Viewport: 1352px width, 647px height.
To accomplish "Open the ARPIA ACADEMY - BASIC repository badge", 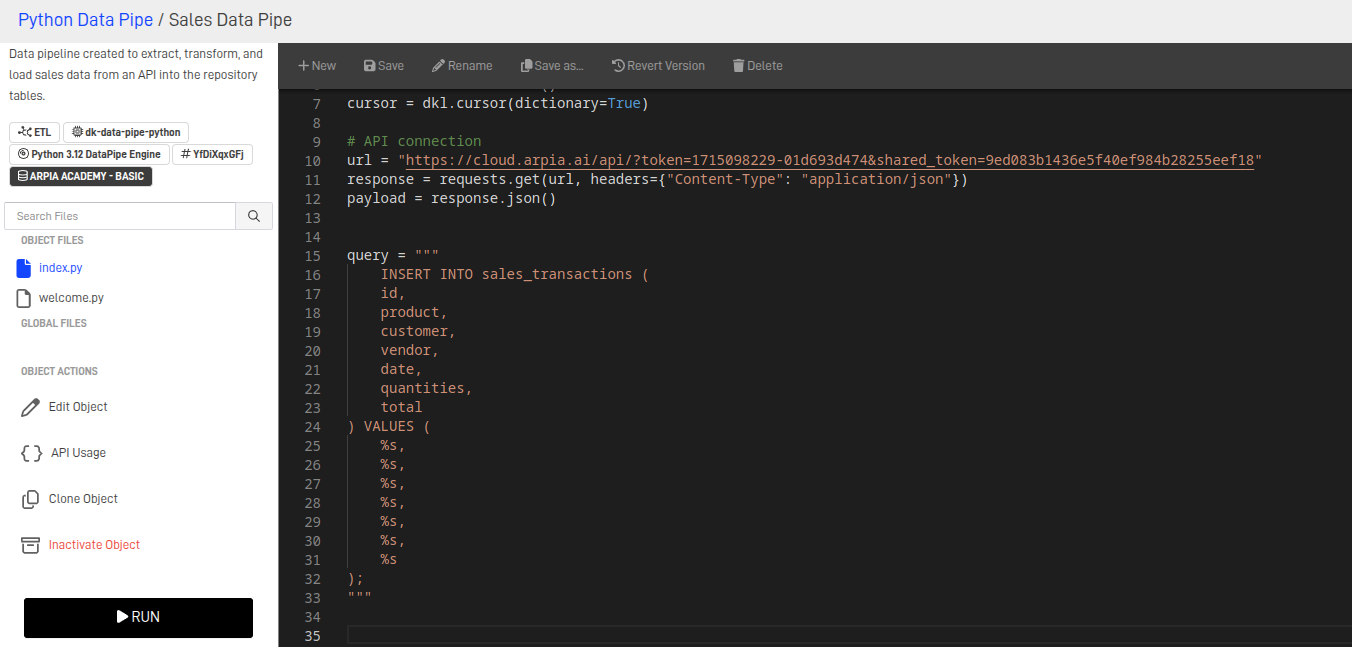I will (x=81, y=176).
